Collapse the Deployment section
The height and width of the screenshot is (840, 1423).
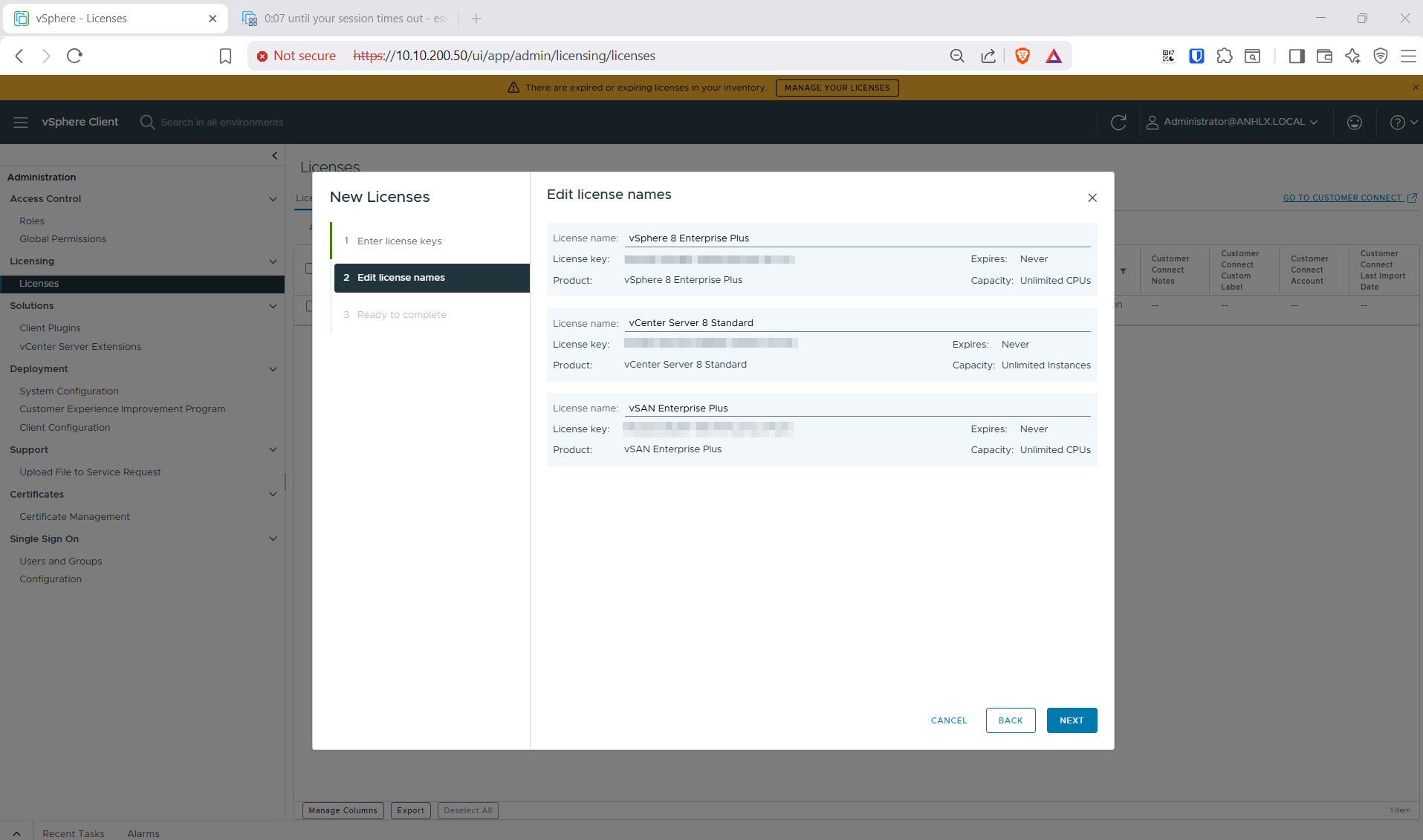click(x=273, y=369)
